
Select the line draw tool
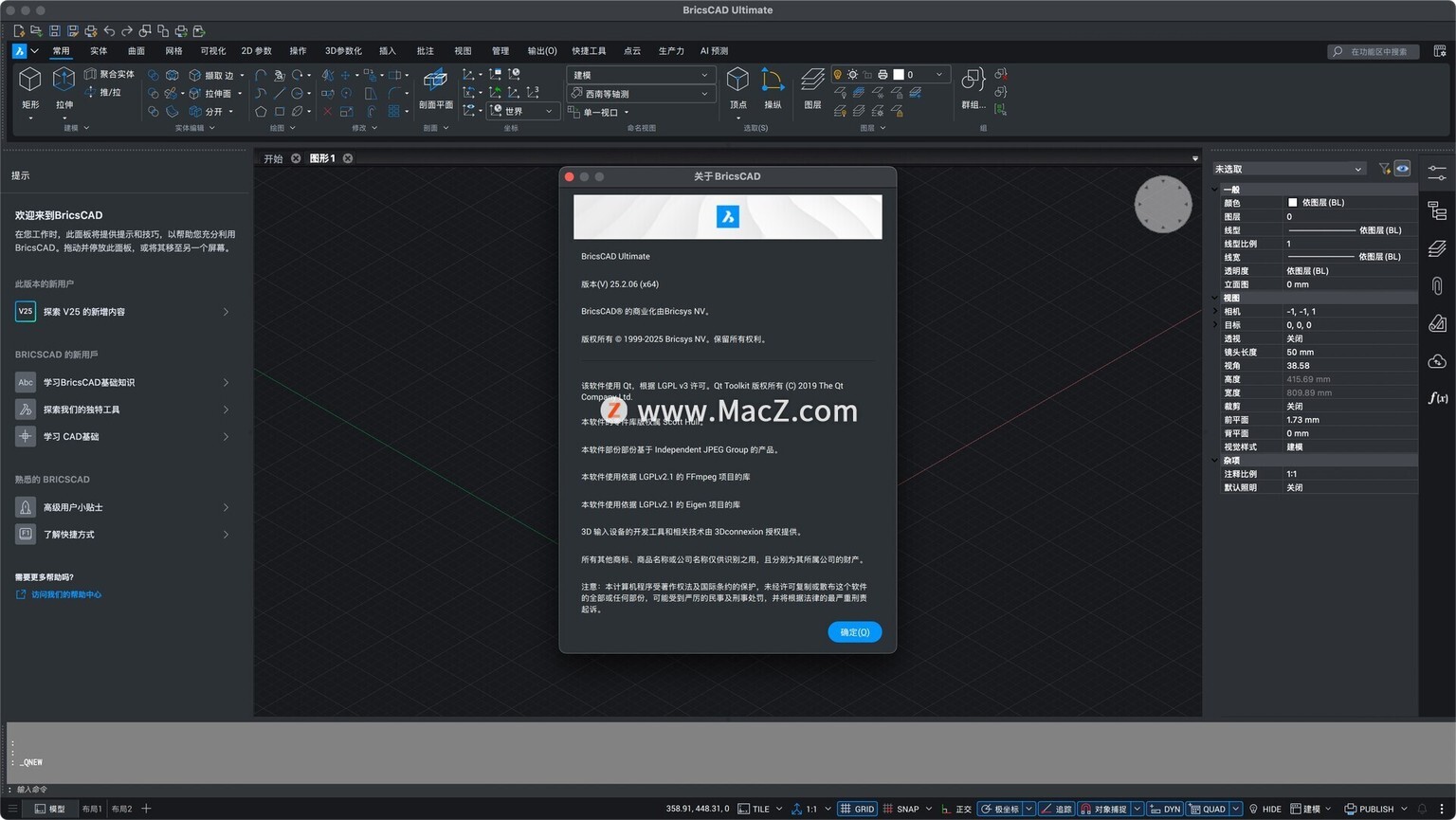[x=280, y=93]
